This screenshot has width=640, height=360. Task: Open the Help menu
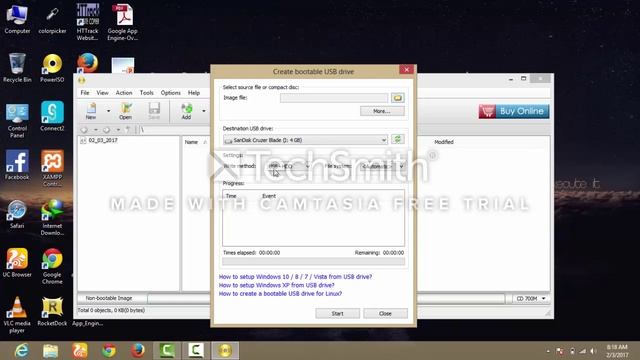194,93
